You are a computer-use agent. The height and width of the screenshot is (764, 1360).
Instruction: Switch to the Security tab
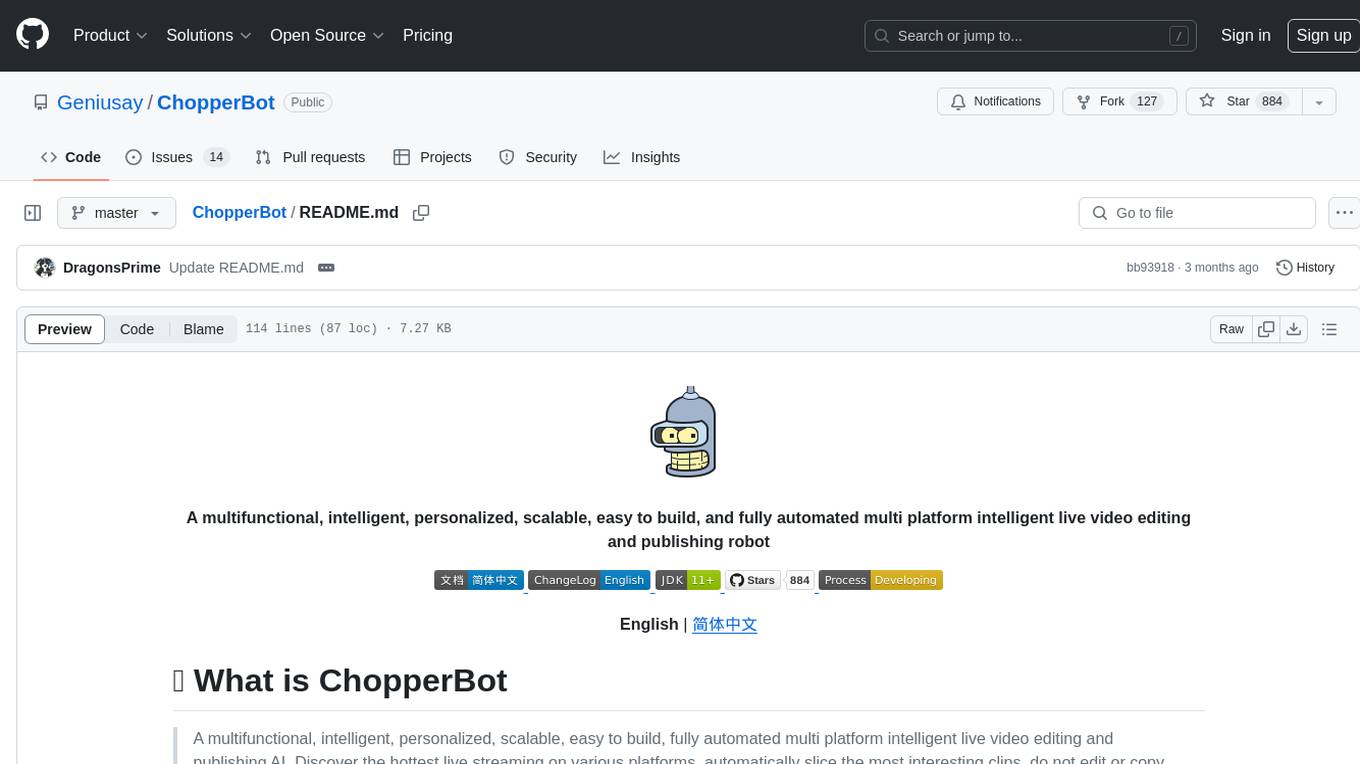point(538,157)
